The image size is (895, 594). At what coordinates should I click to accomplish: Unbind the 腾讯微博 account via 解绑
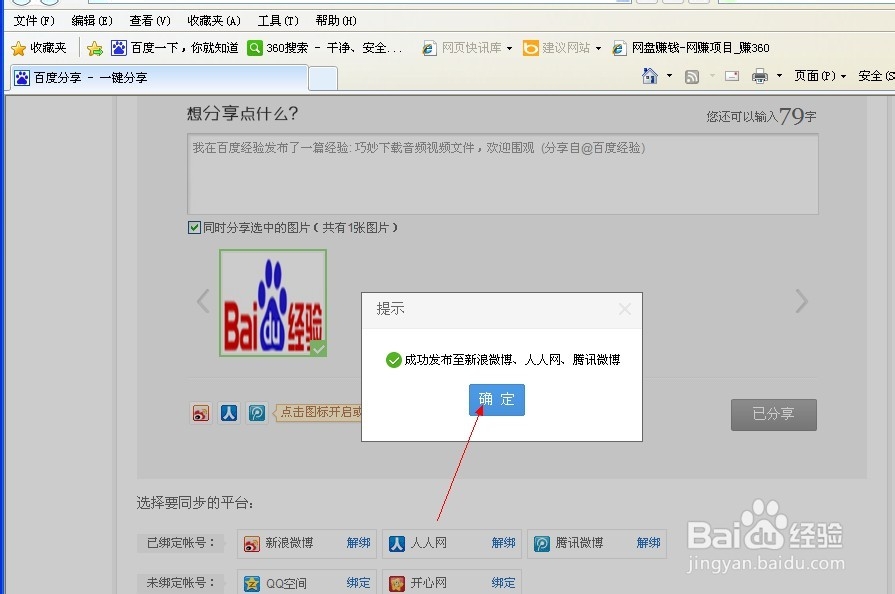(x=648, y=543)
